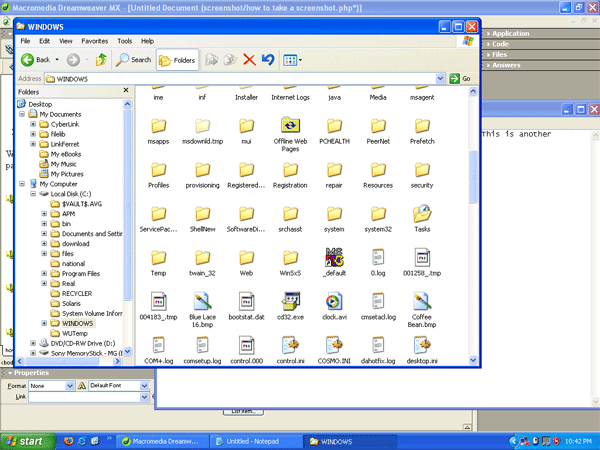
Task: Click the file list scroll down arrow
Action: tap(473, 360)
